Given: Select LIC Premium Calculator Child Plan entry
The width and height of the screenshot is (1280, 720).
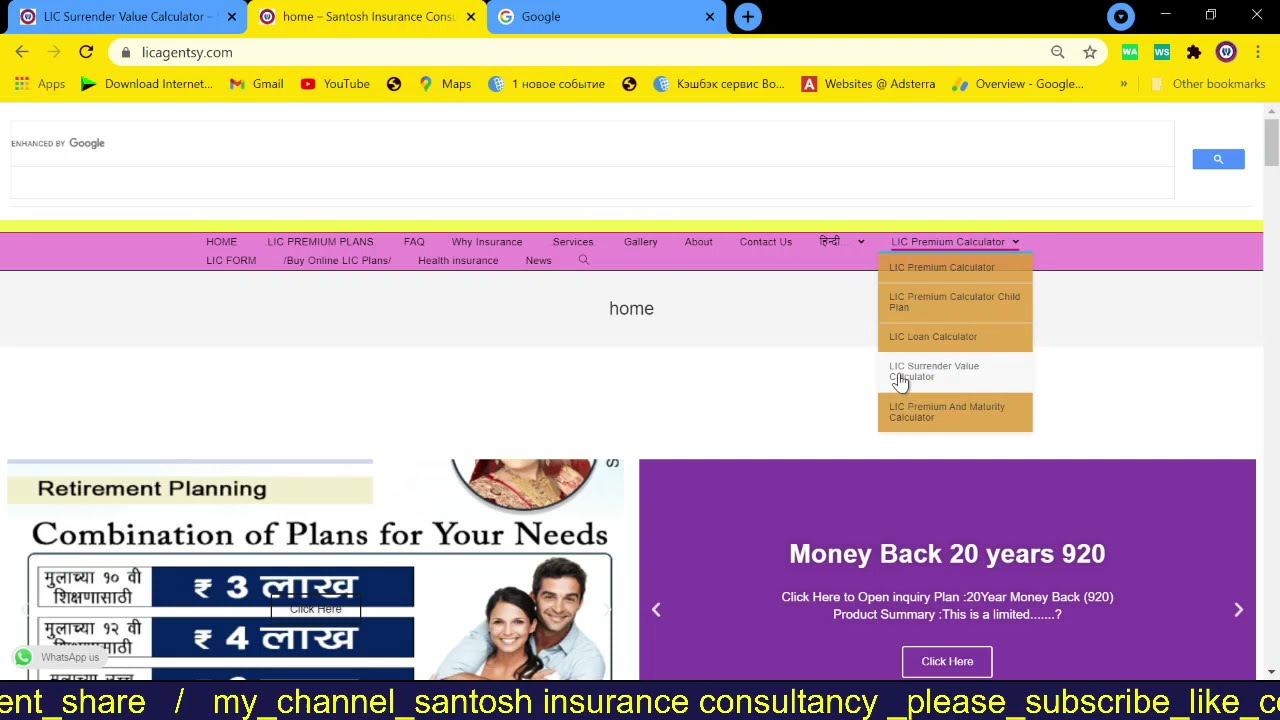Looking at the screenshot, I should tap(955, 302).
